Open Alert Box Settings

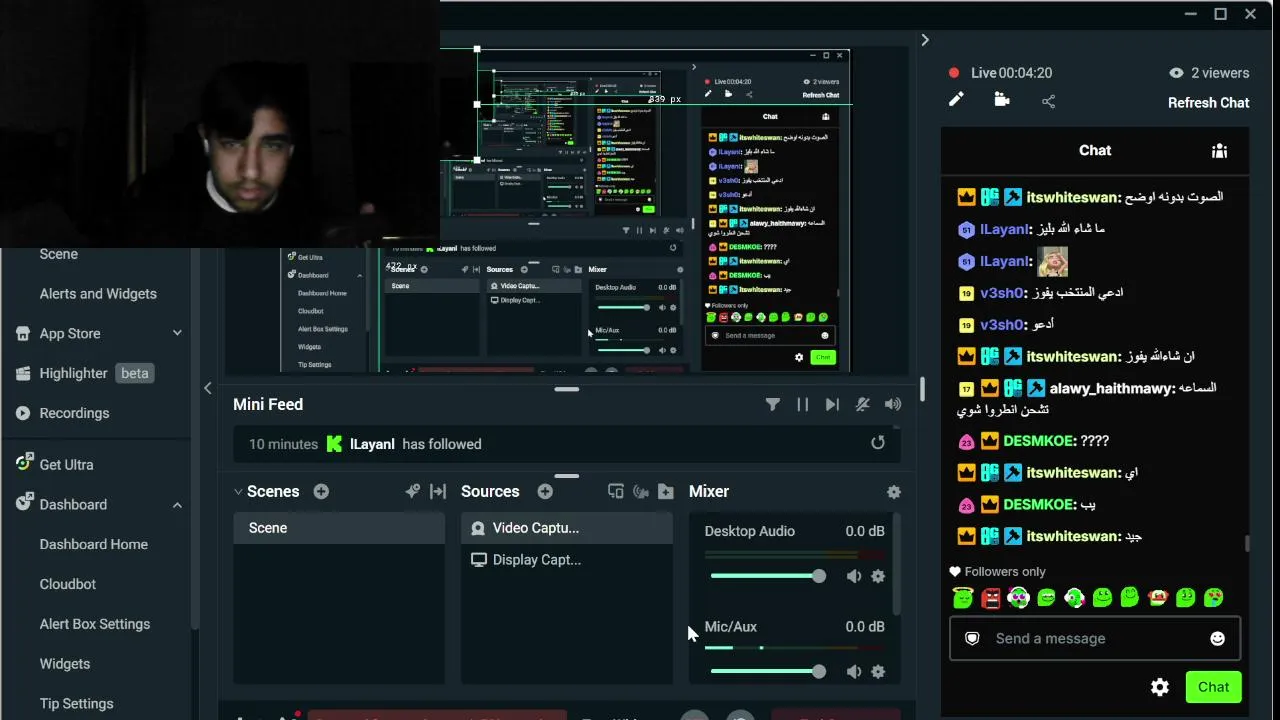pyautogui.click(x=95, y=624)
